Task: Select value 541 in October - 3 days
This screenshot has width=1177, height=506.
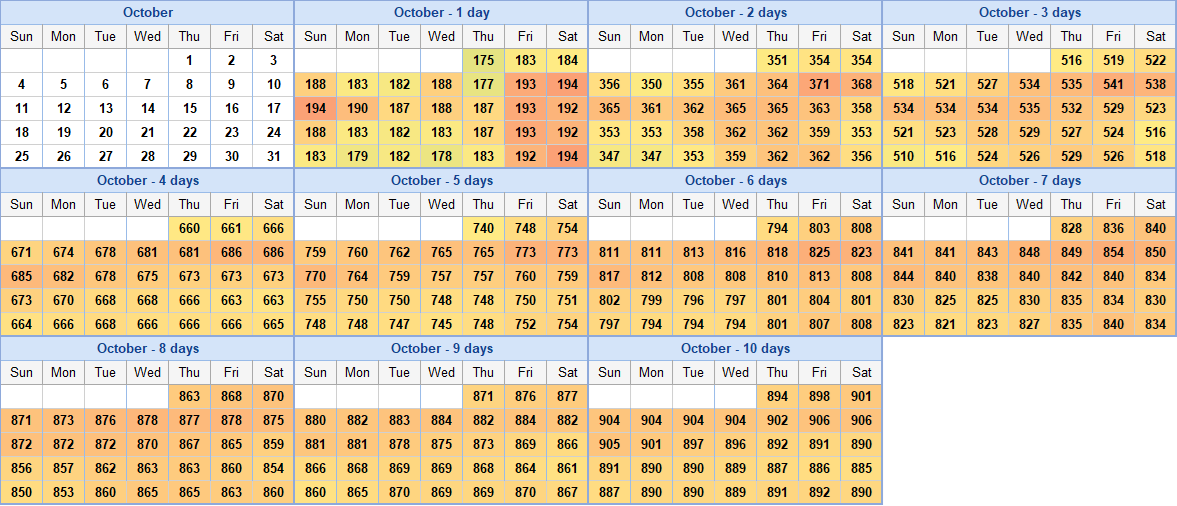Action: point(1113,84)
